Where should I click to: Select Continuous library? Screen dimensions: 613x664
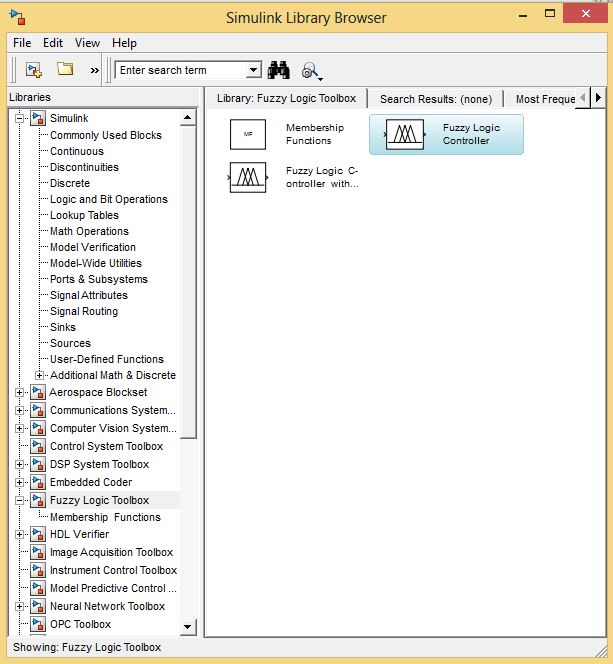pyautogui.click(x=77, y=151)
